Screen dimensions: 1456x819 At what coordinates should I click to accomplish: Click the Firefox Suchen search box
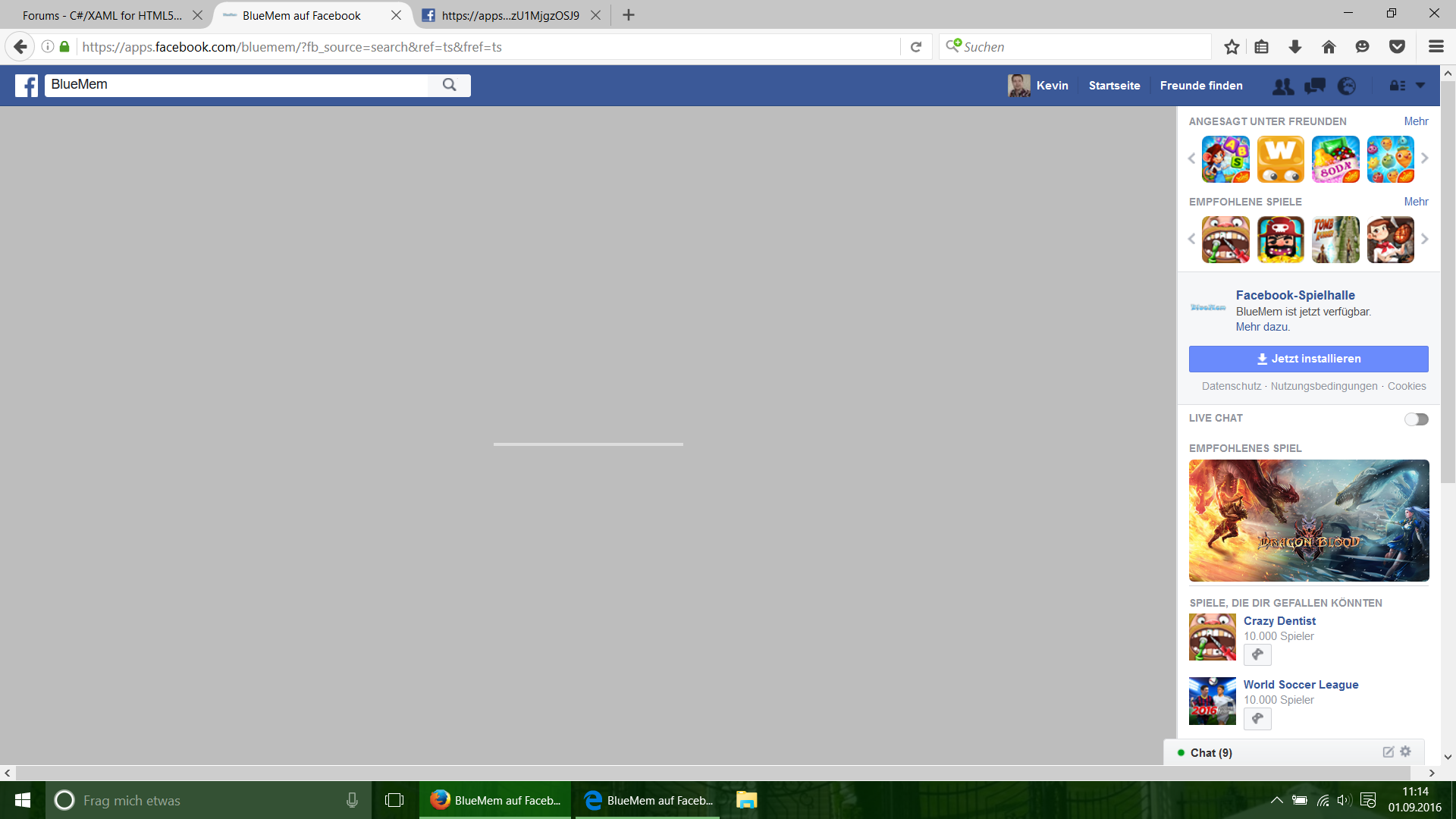click(x=1075, y=47)
